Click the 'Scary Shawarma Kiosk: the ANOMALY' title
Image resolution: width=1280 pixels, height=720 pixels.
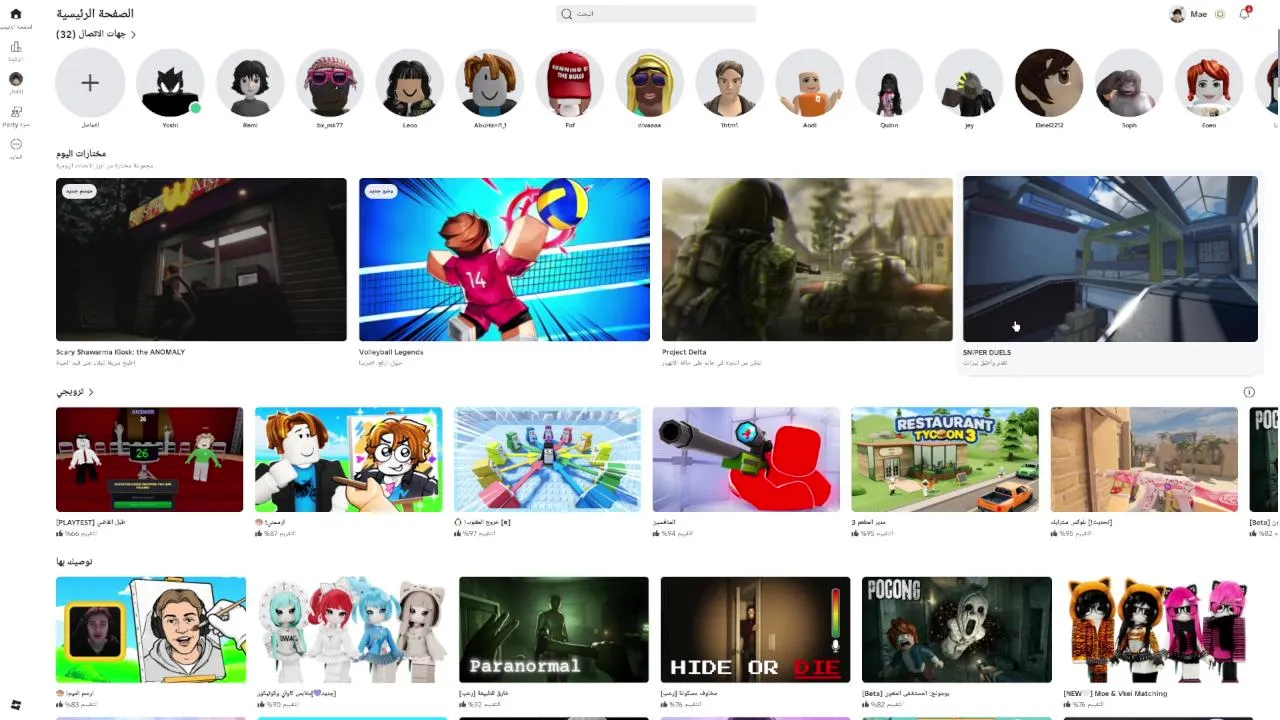pyautogui.click(x=120, y=352)
